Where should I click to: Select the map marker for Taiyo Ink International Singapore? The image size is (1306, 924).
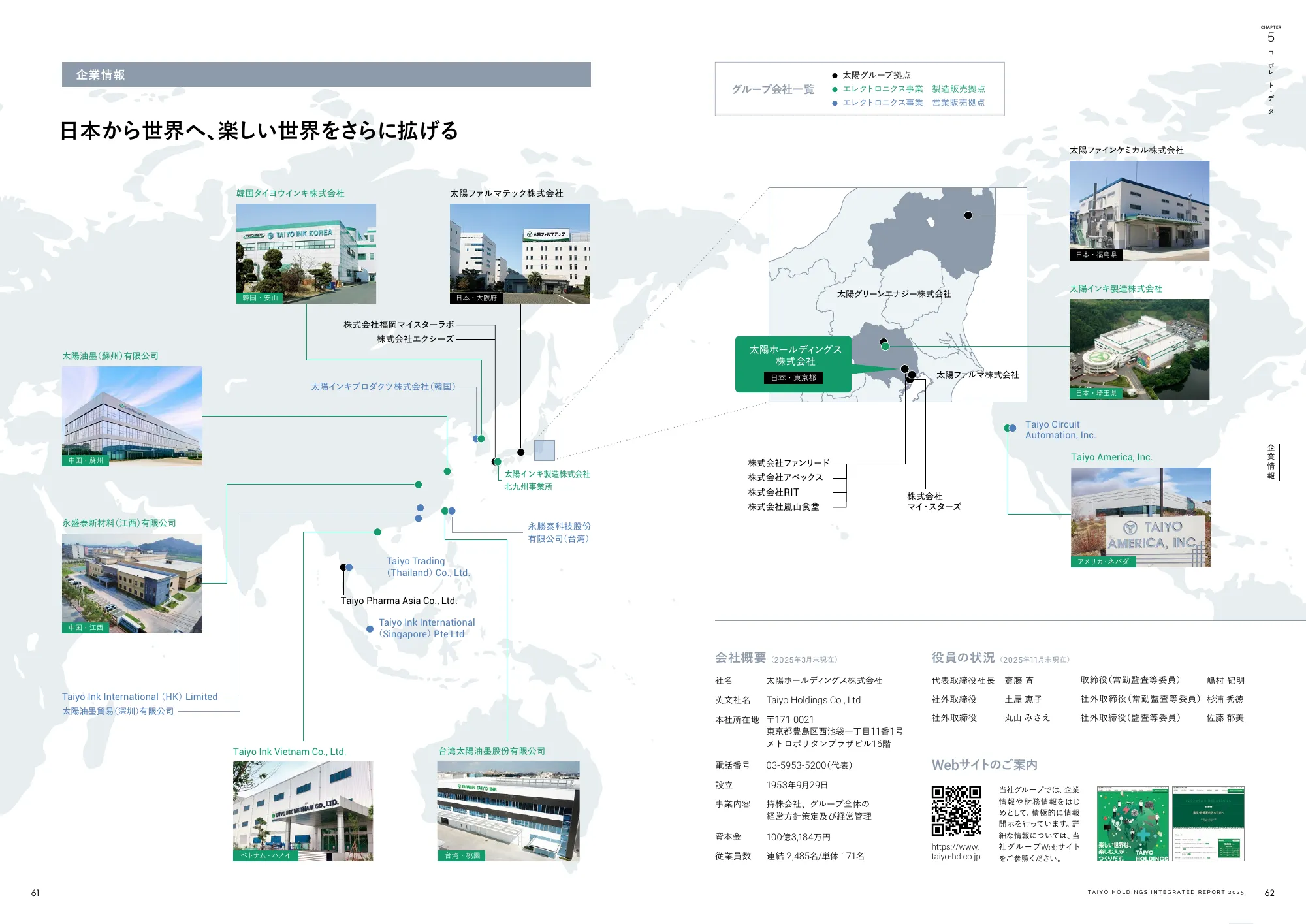tap(370, 629)
